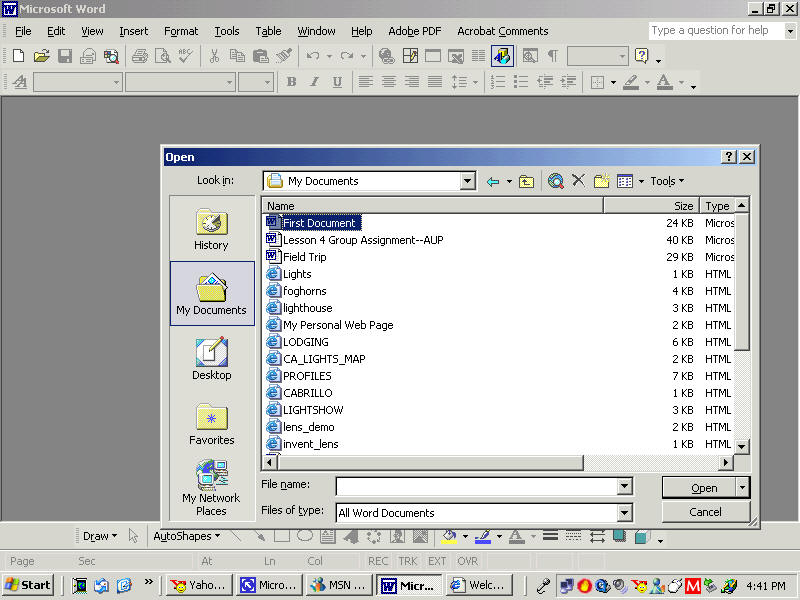Open the Zoom percentage dropdown
Screen dimensions: 800x600
[x=622, y=56]
